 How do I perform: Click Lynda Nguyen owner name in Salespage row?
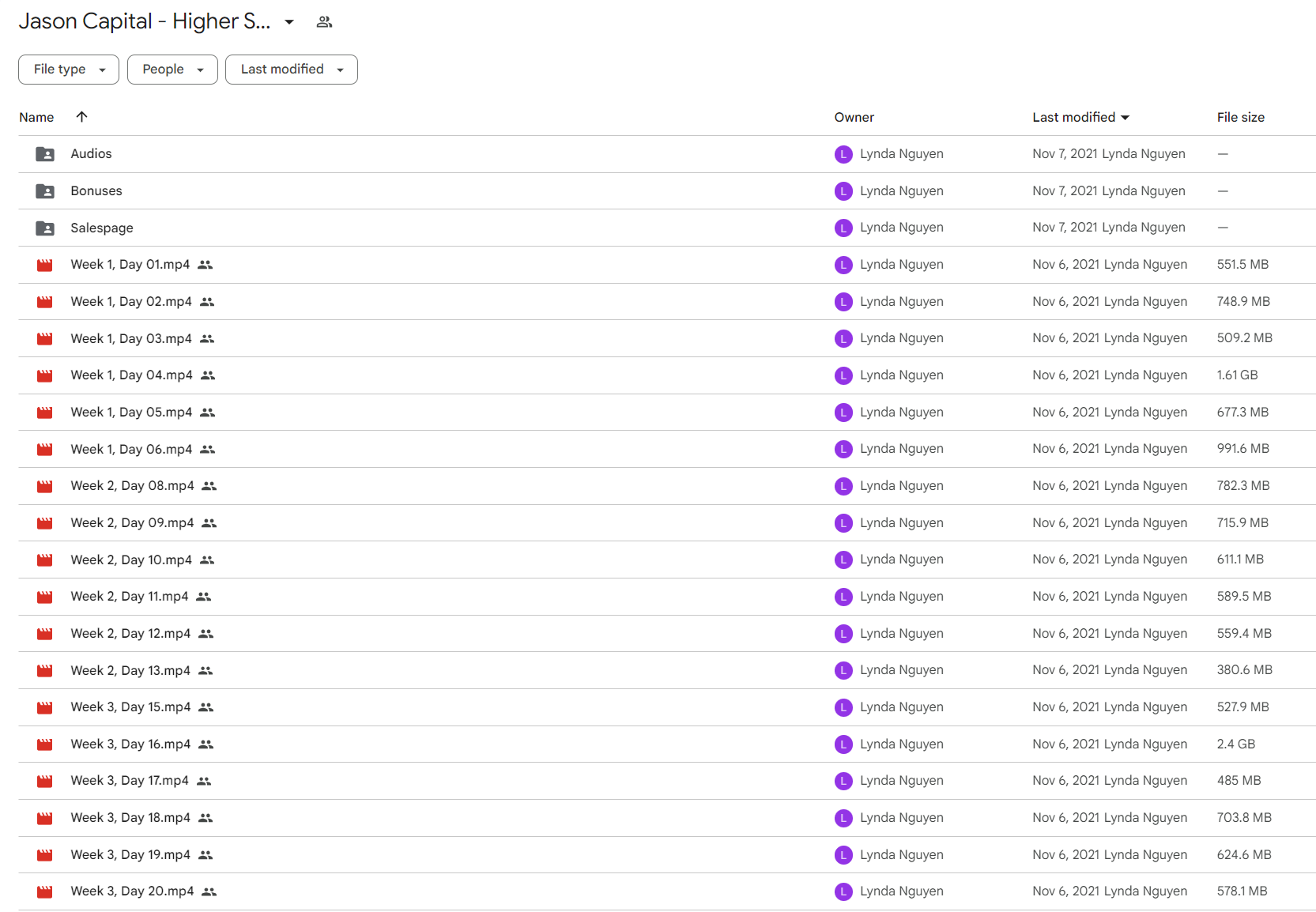(902, 228)
